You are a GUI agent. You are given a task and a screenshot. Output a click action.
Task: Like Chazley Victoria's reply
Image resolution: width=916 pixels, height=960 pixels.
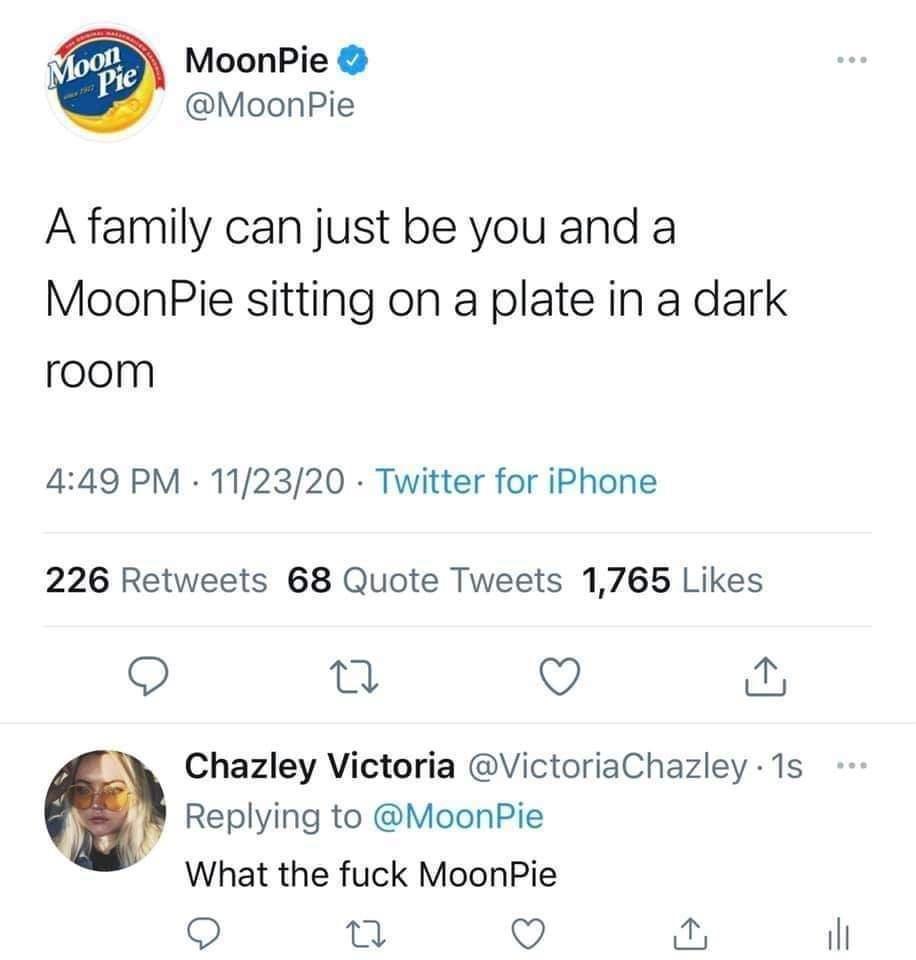530,935
